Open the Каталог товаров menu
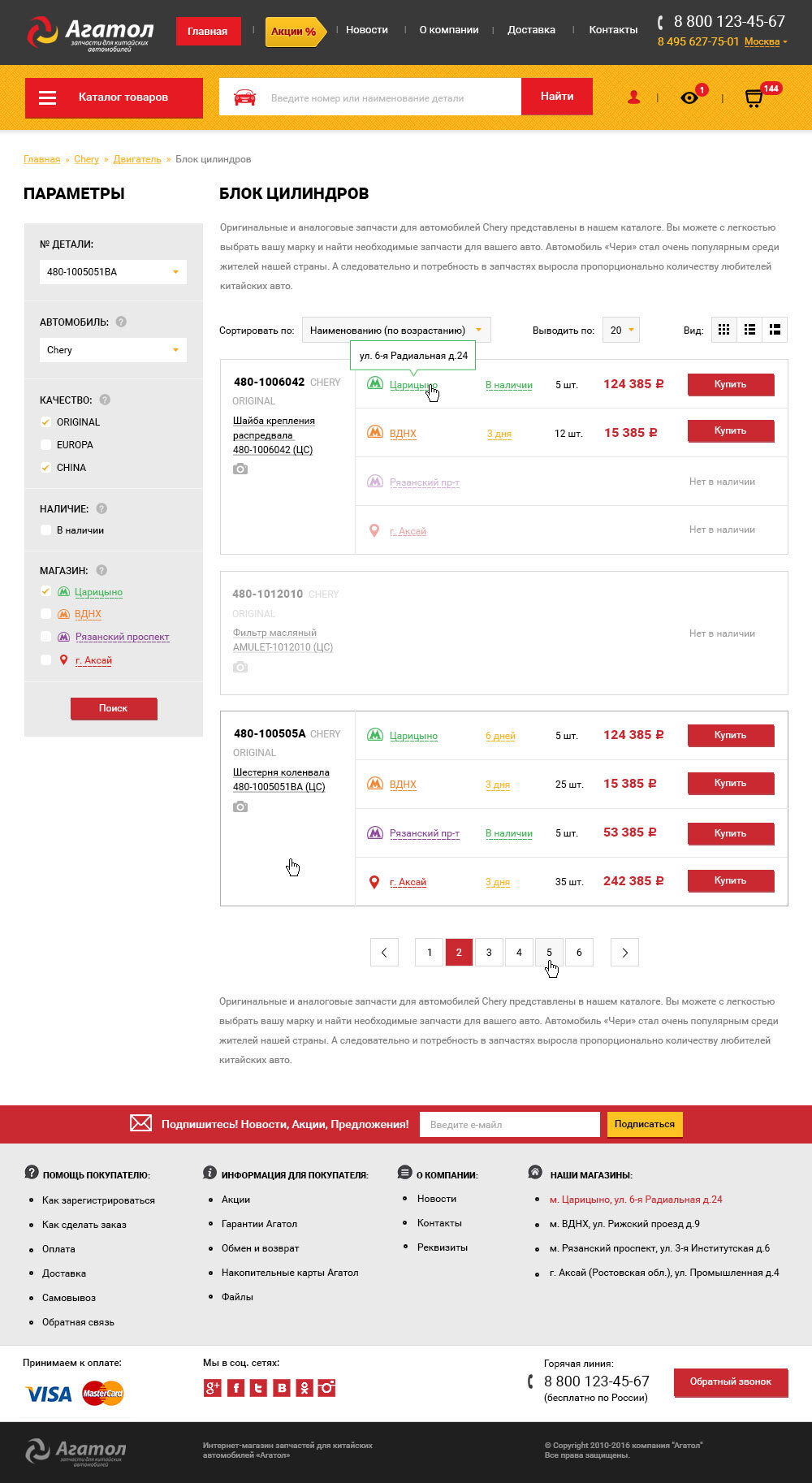Image resolution: width=812 pixels, height=1483 pixels. pos(114,97)
